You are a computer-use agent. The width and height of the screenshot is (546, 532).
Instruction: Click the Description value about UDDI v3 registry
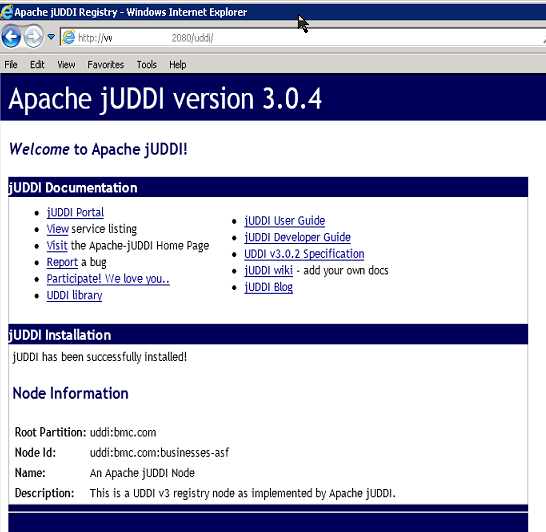tap(243, 493)
